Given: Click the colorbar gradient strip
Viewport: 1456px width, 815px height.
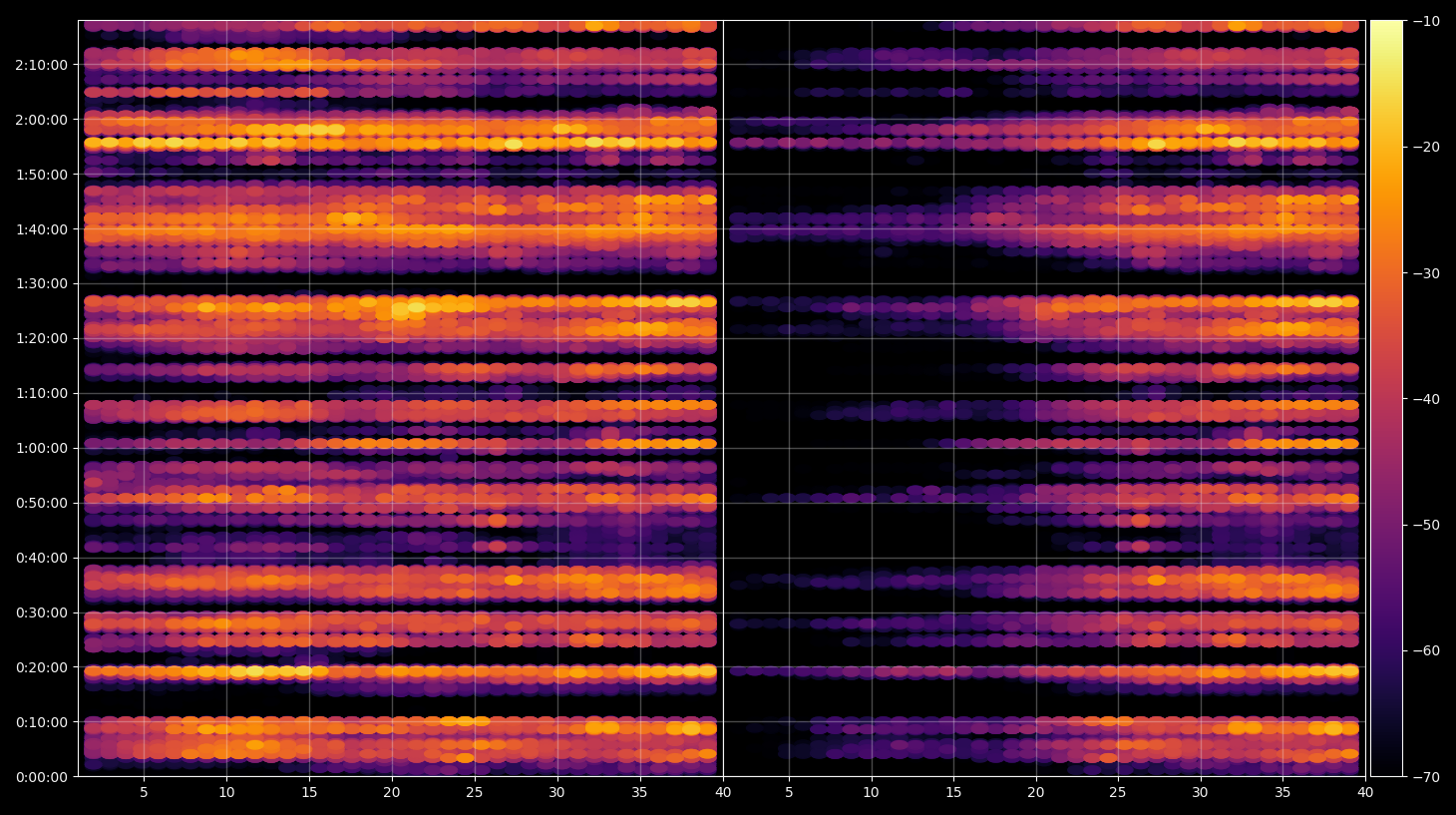Looking at the screenshot, I should click(x=1386, y=398).
